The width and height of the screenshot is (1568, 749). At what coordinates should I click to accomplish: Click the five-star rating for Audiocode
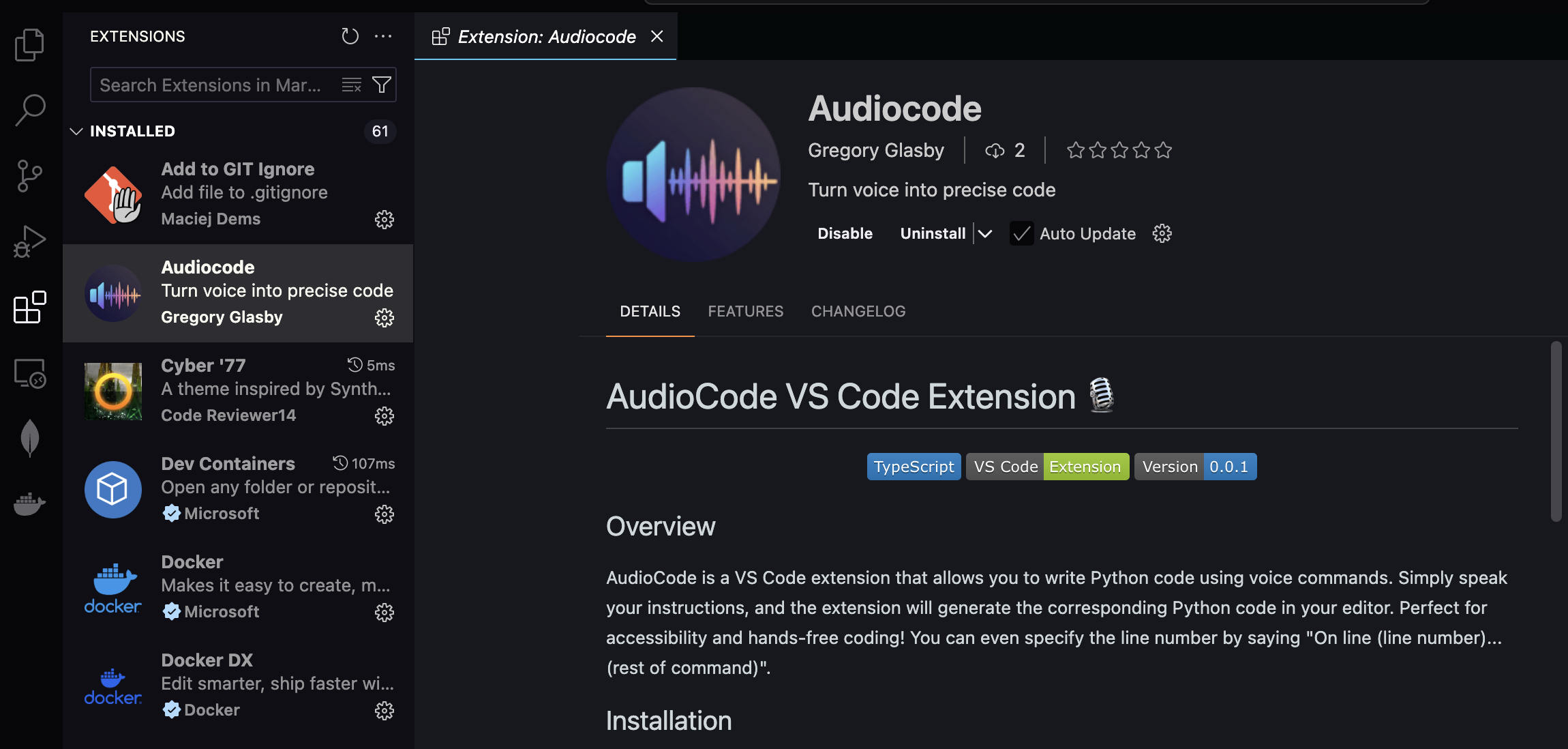[1119, 150]
